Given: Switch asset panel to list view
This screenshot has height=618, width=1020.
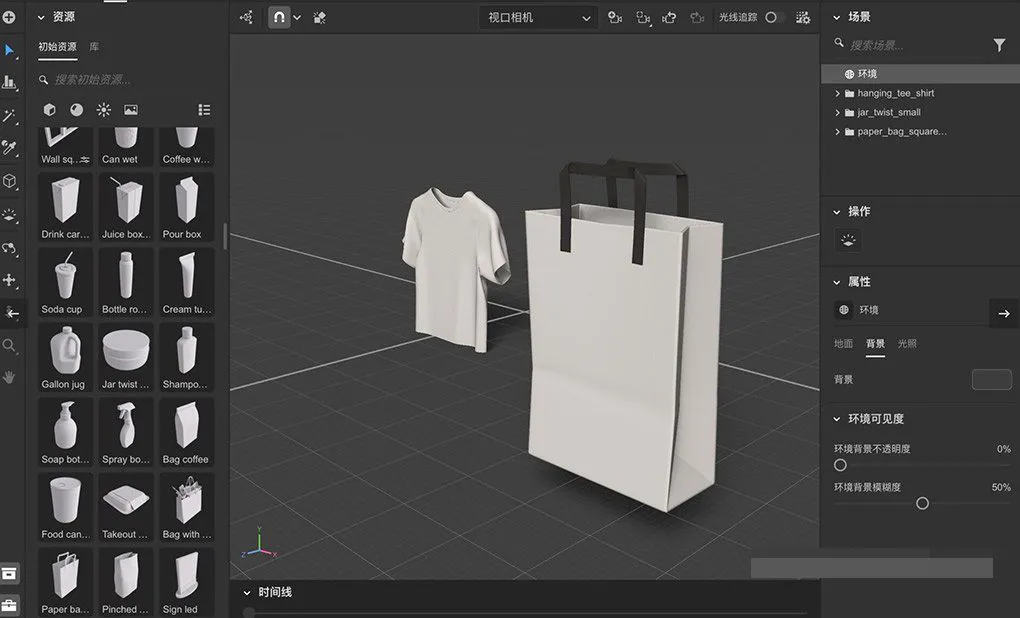Looking at the screenshot, I should point(204,110).
